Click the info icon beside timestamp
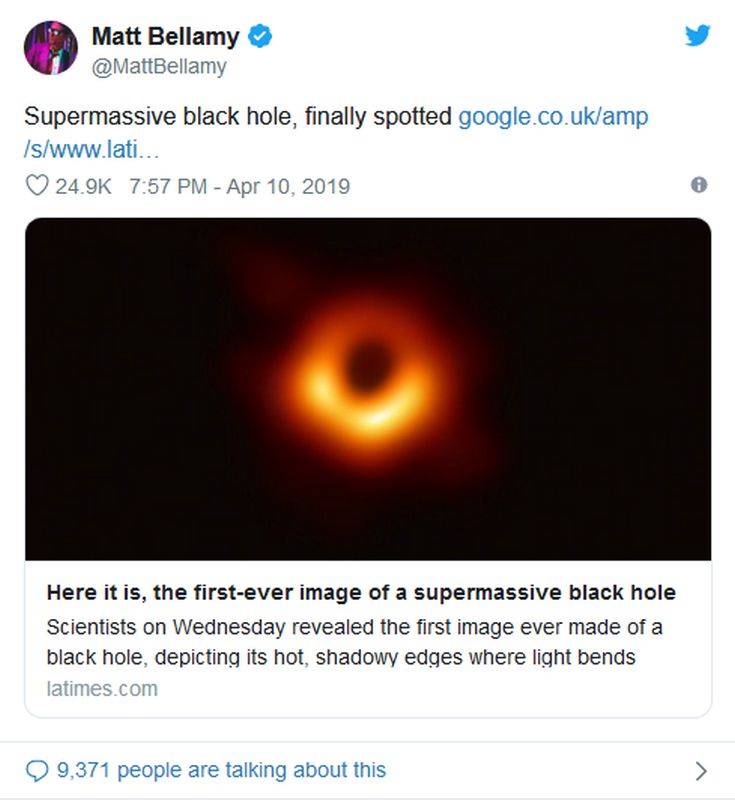 (699, 185)
